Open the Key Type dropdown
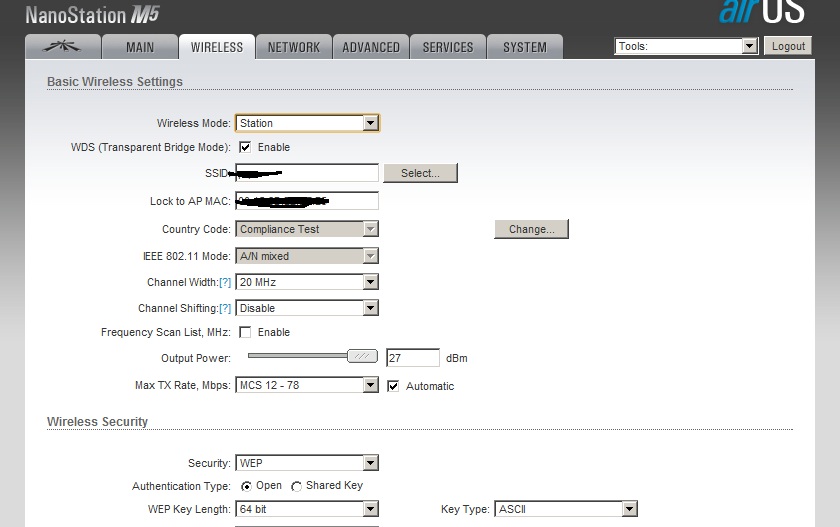Screen dimensions: 840x527 click(x=566, y=509)
